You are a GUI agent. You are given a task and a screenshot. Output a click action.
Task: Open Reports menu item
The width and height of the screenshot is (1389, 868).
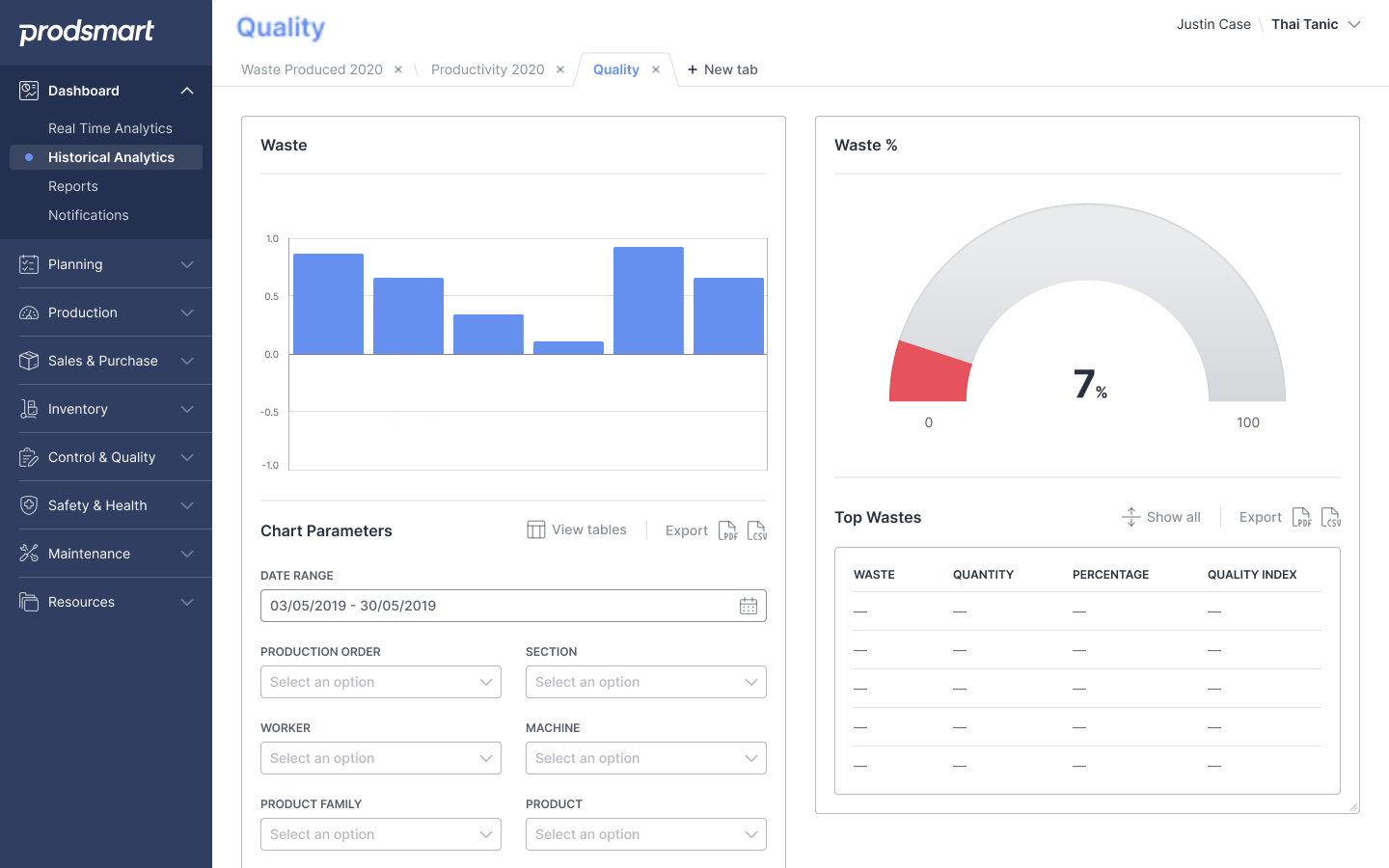click(x=73, y=186)
